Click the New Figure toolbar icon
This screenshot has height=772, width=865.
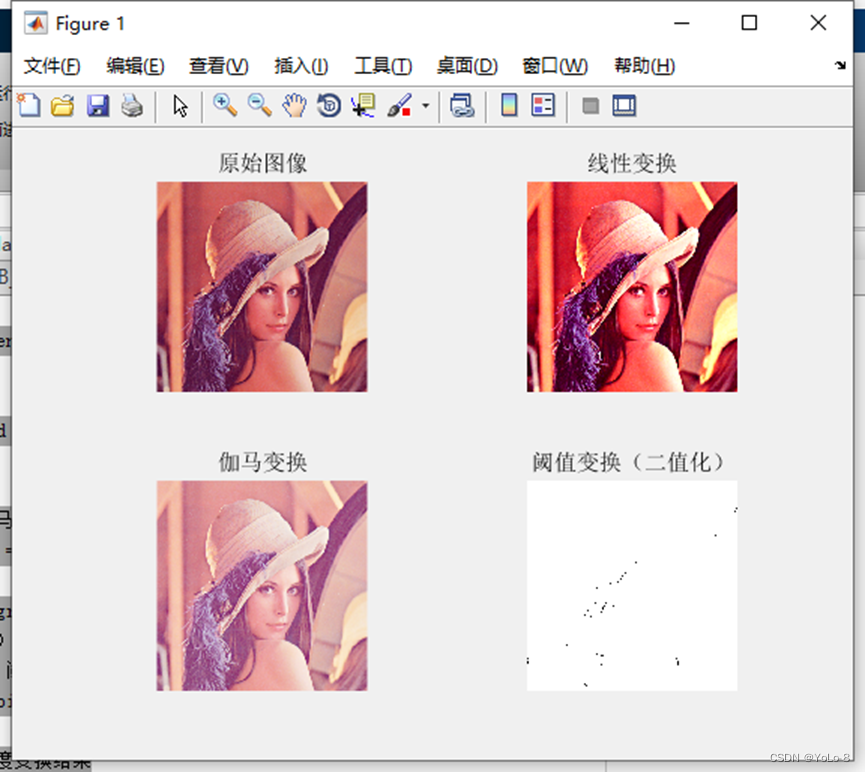click(x=29, y=105)
